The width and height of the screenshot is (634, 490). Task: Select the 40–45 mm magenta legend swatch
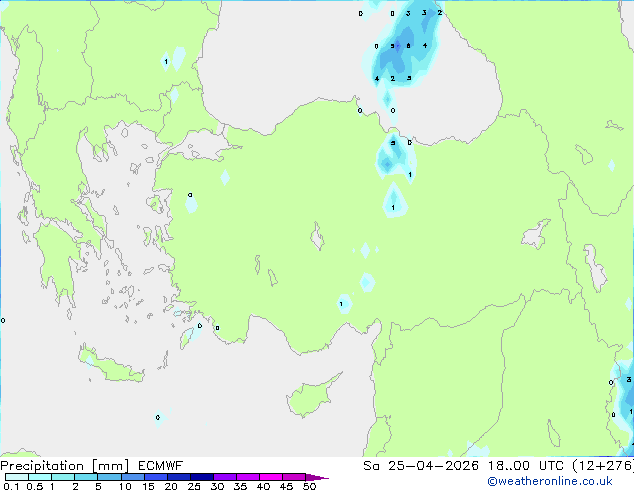pyautogui.click(x=271, y=477)
